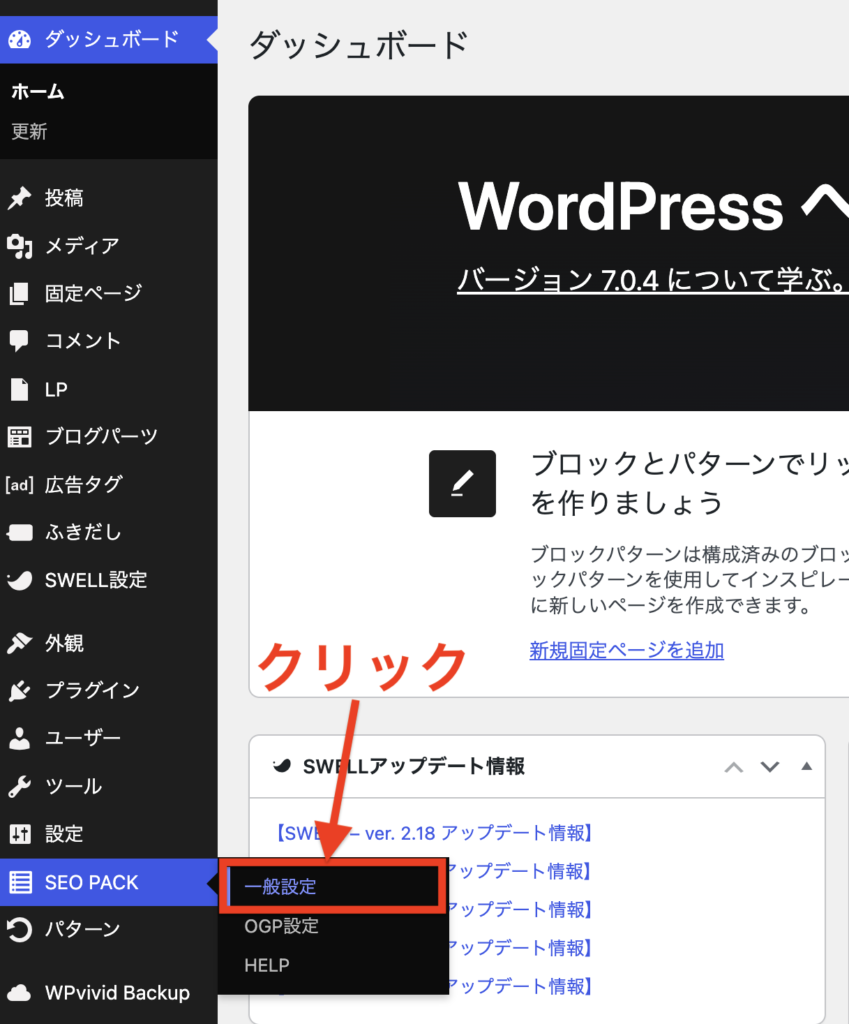
Task: Move SWELLアップデート情報 widget down
Action: (770, 767)
